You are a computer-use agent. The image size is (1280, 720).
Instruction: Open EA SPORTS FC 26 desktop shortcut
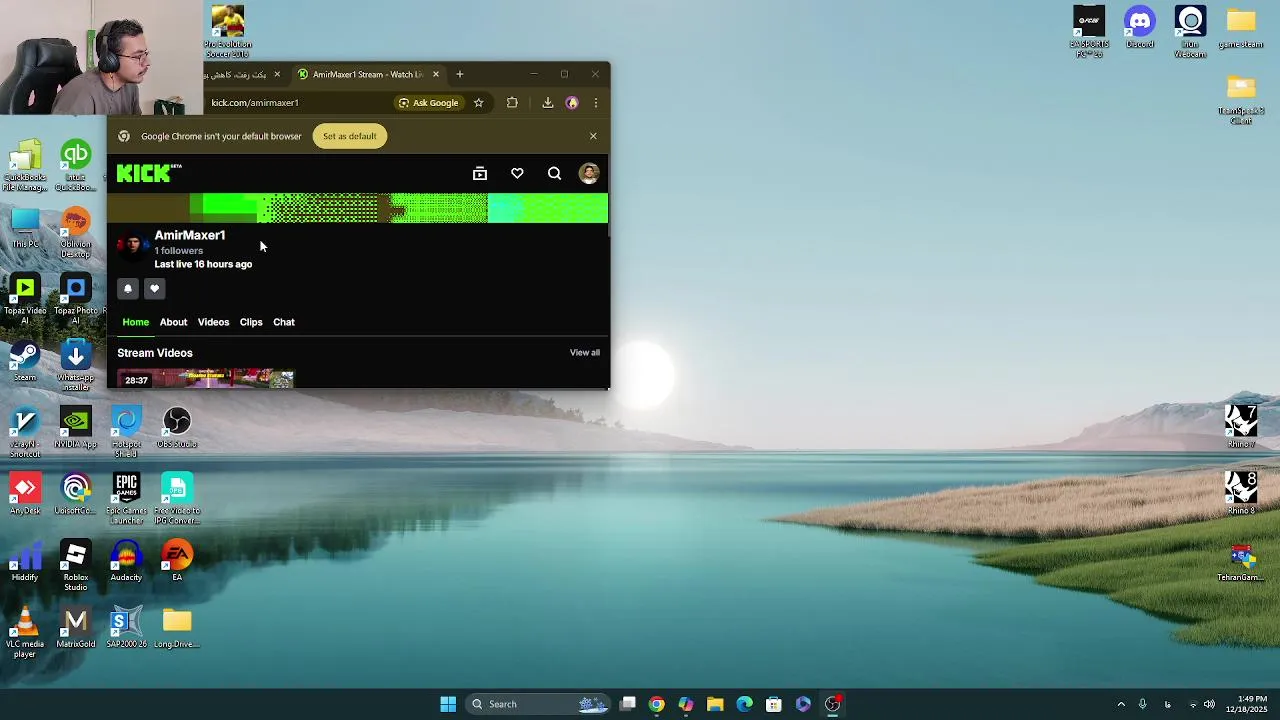pos(1089,32)
